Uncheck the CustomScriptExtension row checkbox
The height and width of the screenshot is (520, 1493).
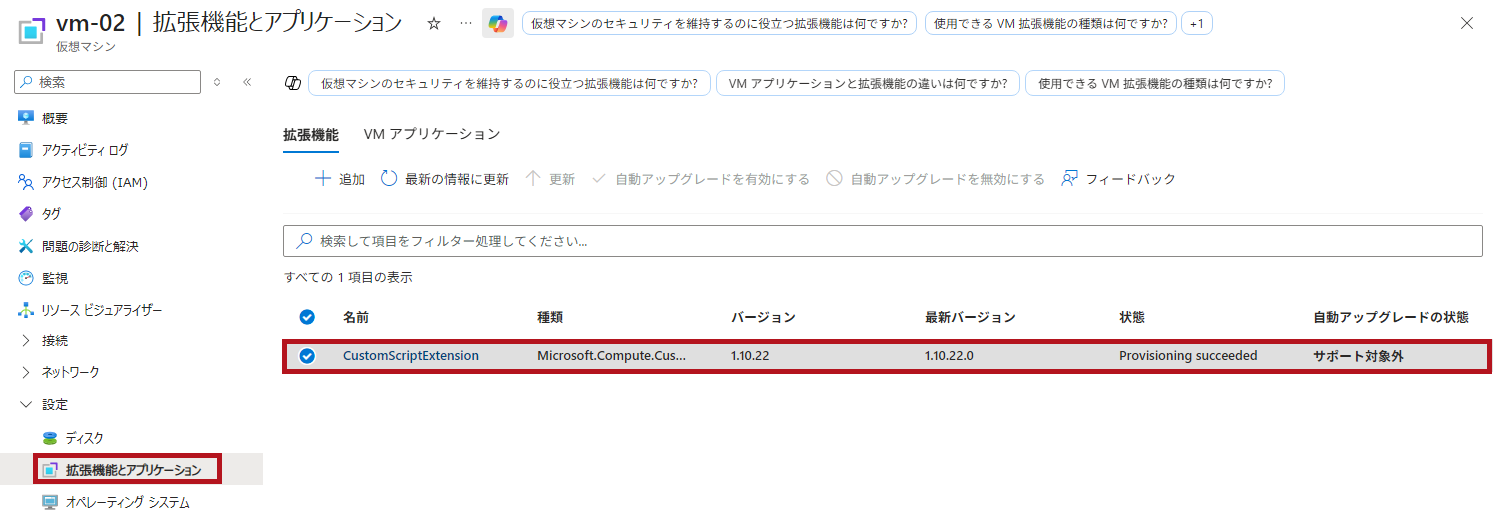tap(307, 355)
